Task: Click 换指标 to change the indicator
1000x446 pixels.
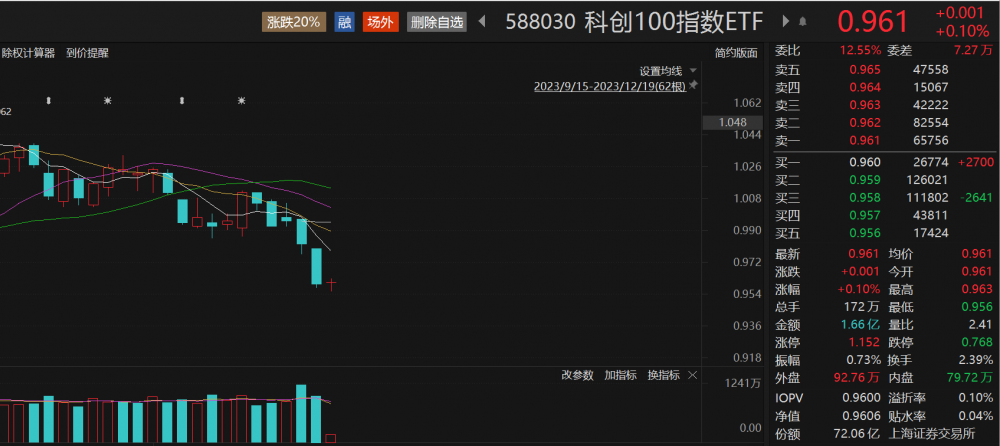Action: tap(663, 375)
